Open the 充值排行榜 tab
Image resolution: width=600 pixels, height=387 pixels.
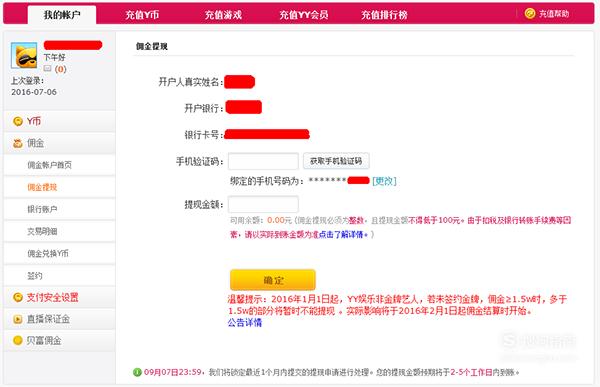click(384, 15)
